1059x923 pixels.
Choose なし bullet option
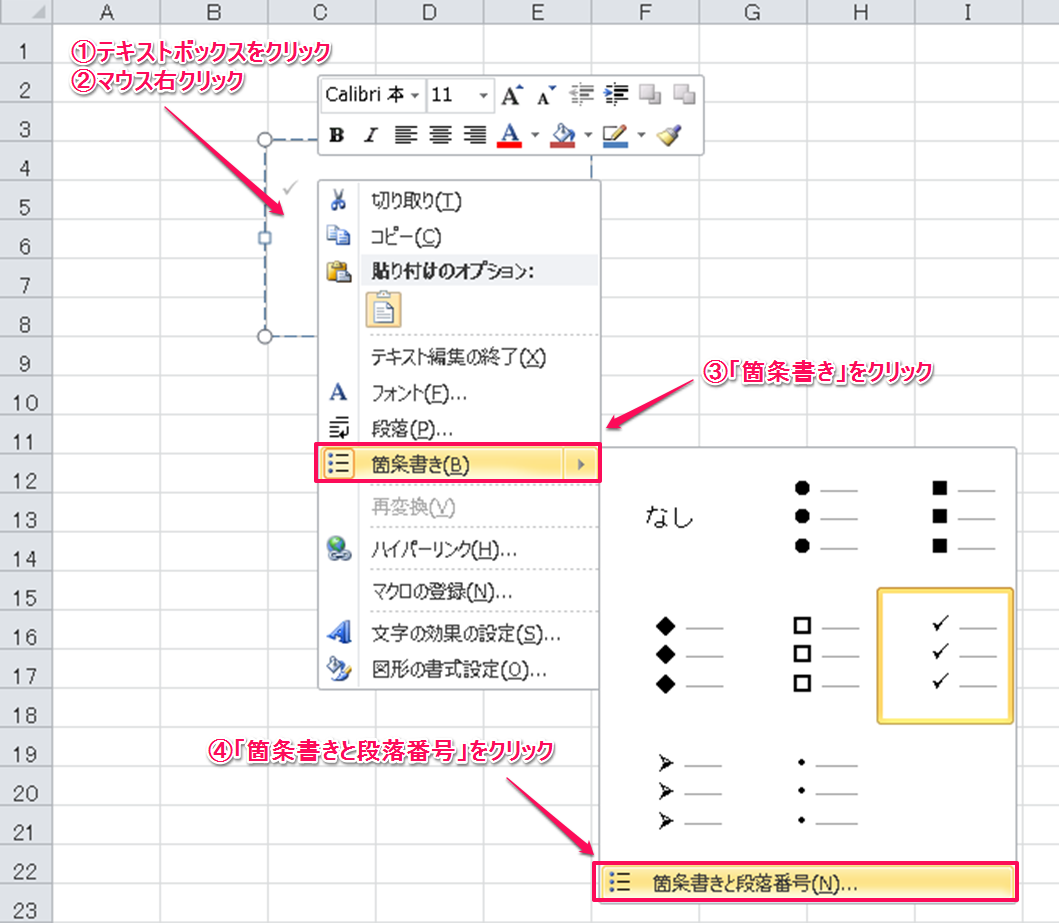[669, 517]
